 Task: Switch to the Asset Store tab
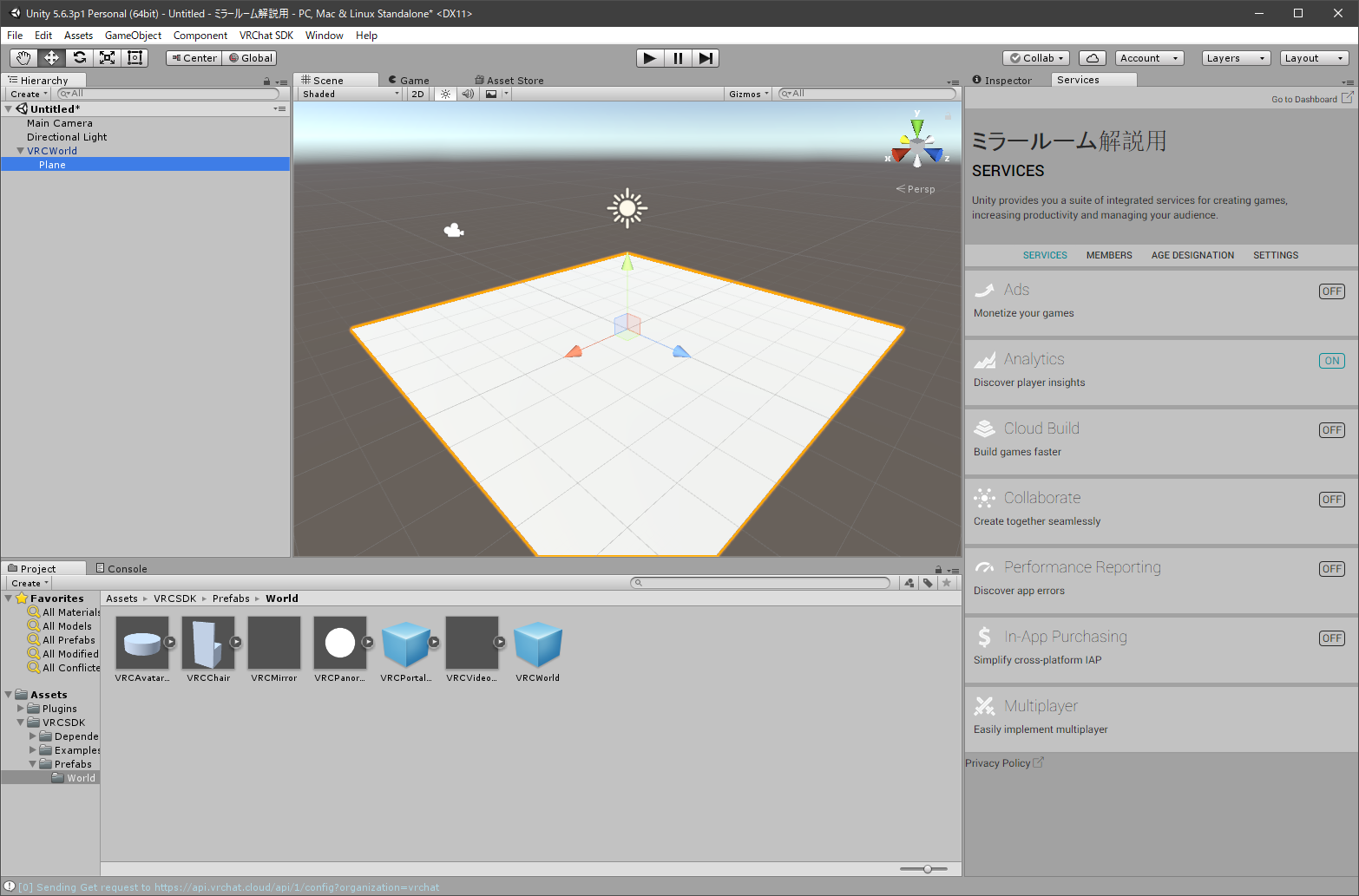coord(509,81)
